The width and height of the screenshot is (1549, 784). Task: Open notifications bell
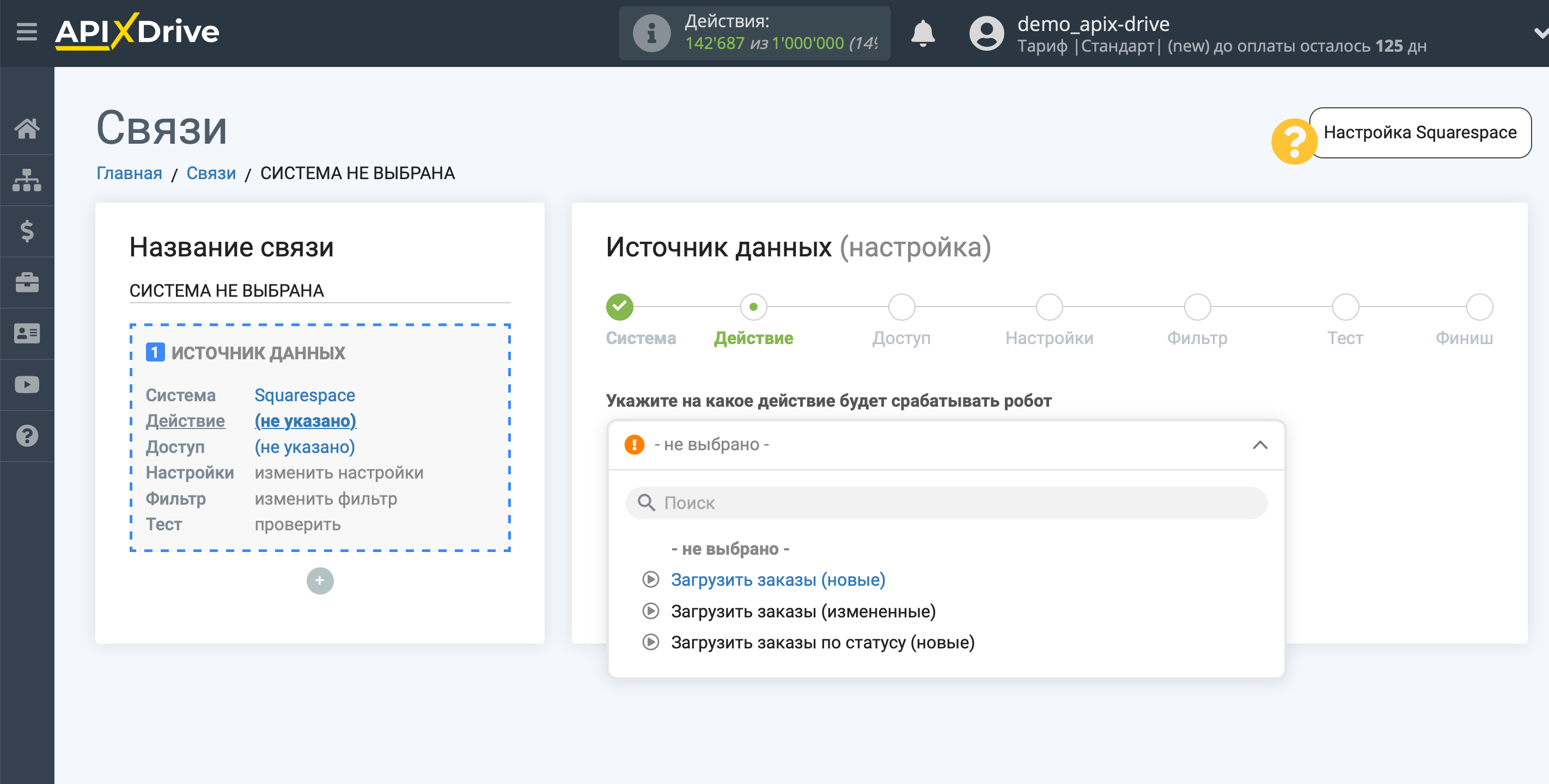point(923,33)
